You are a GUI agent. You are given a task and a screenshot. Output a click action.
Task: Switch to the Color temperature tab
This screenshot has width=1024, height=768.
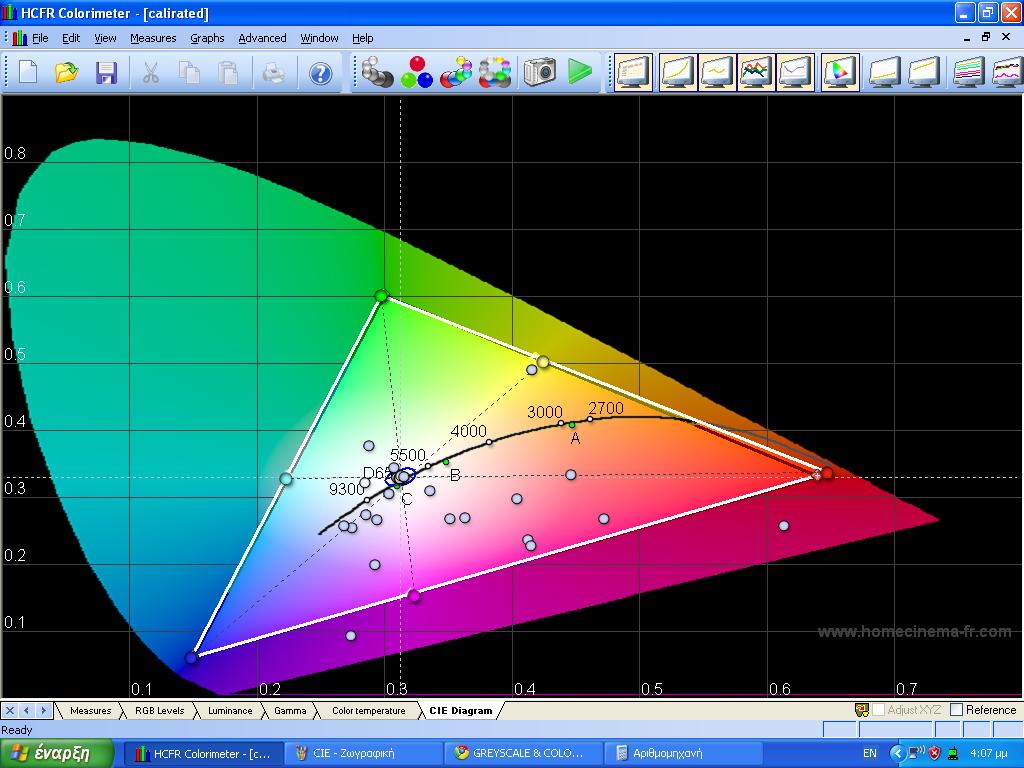[368, 711]
